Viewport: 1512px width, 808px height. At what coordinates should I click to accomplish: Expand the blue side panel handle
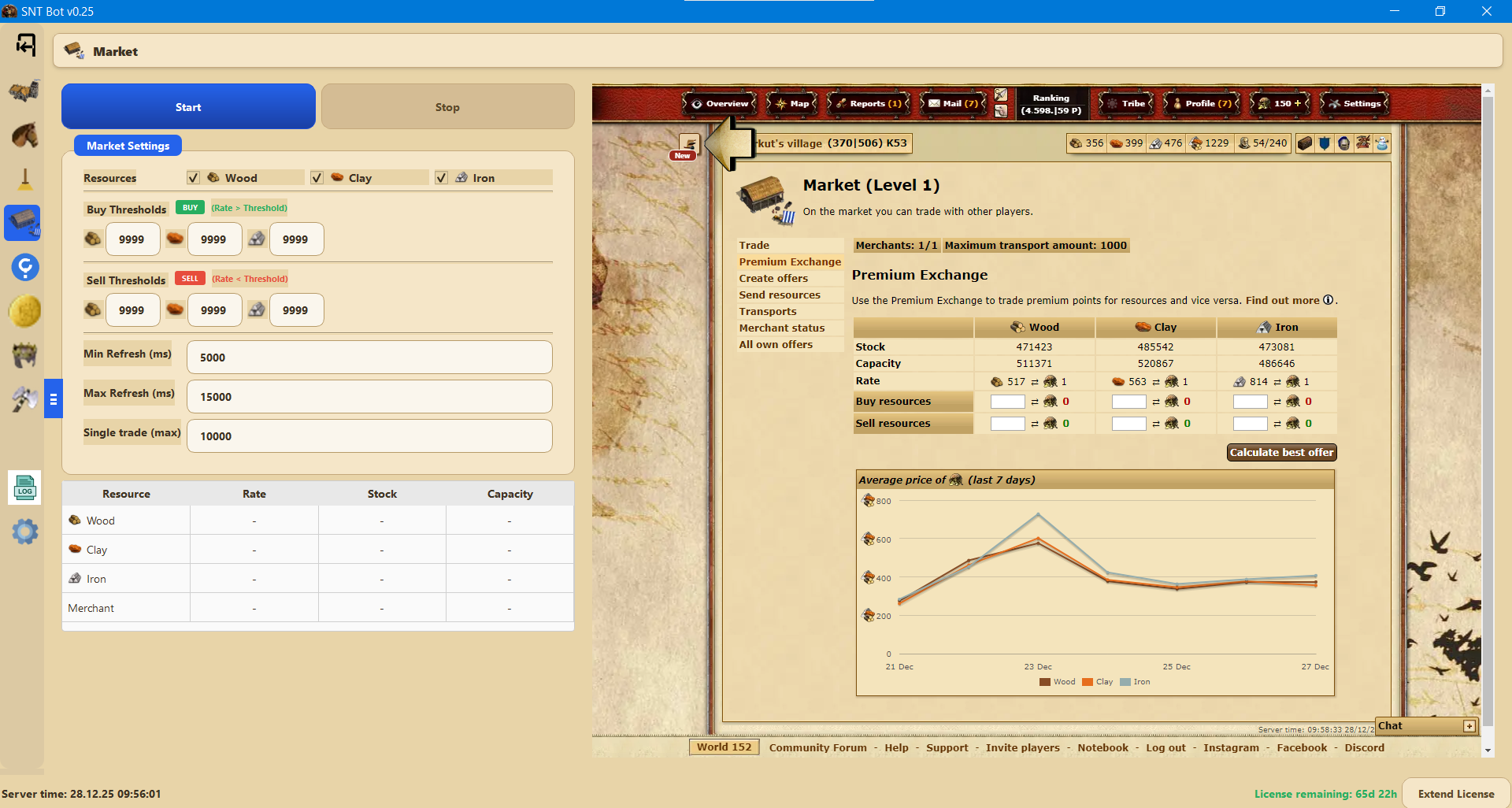54,399
